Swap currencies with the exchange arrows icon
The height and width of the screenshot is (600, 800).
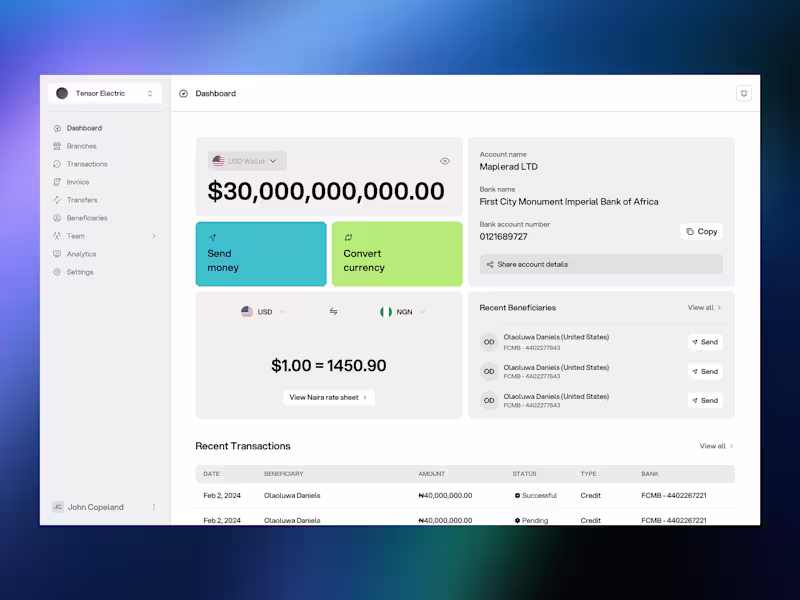pos(333,311)
